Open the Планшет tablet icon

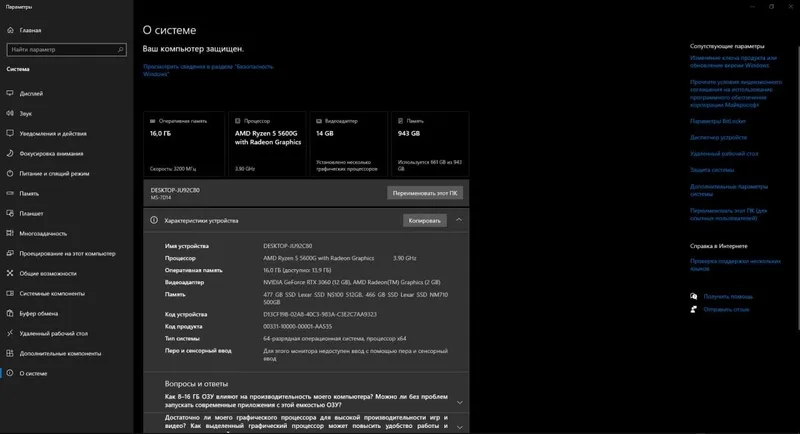[x=10, y=213]
